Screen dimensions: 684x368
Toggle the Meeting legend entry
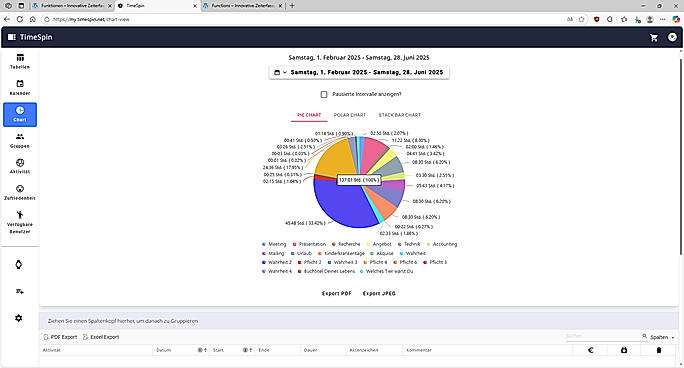(274, 244)
